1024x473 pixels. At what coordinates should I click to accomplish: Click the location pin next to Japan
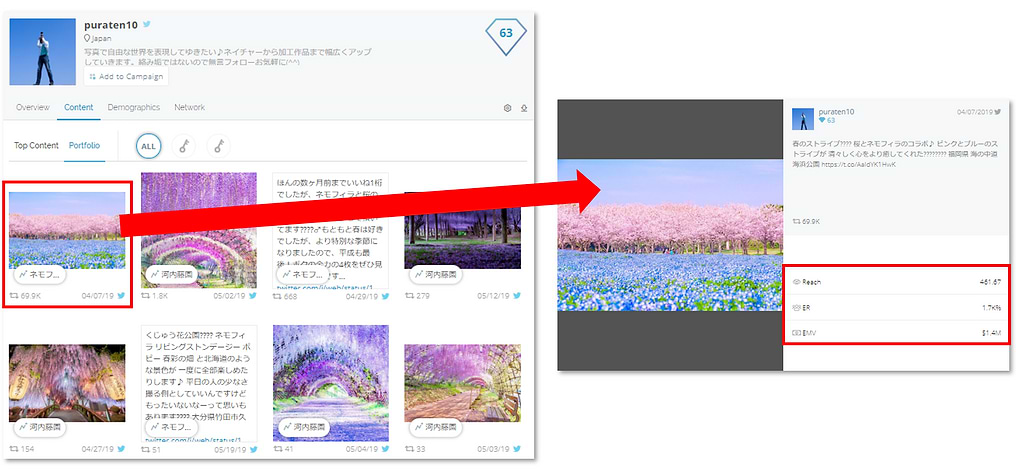[88, 39]
